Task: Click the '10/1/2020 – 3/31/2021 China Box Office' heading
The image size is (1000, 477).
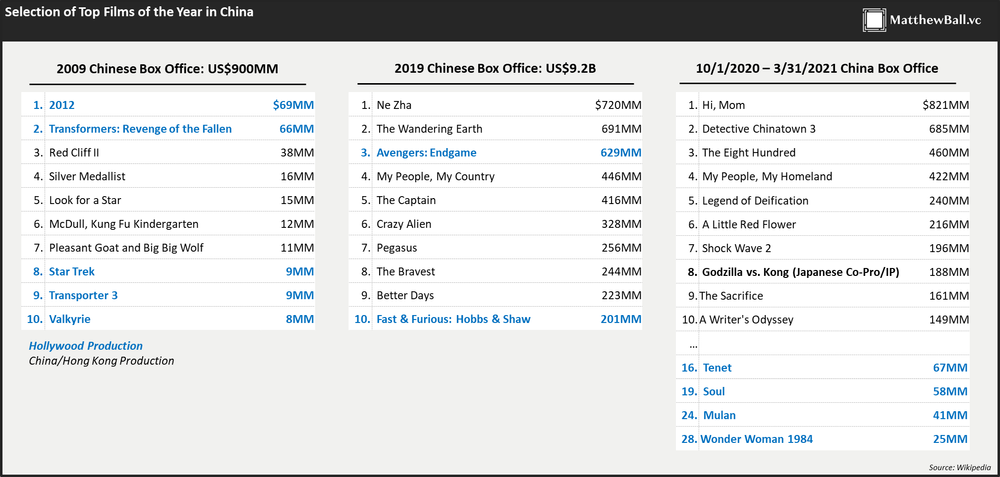Action: click(817, 68)
